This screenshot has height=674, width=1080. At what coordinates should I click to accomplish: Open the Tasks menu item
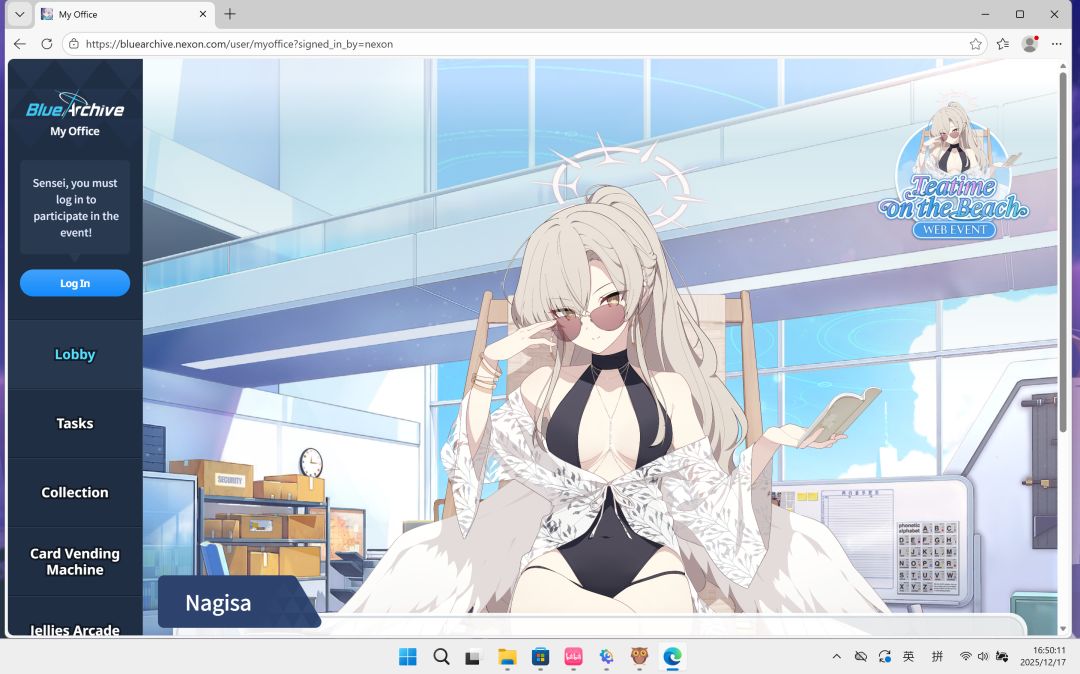tap(75, 423)
